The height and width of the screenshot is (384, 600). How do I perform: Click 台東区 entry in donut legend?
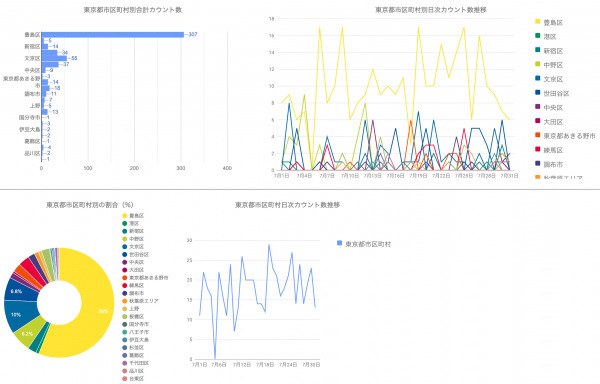click(x=133, y=379)
